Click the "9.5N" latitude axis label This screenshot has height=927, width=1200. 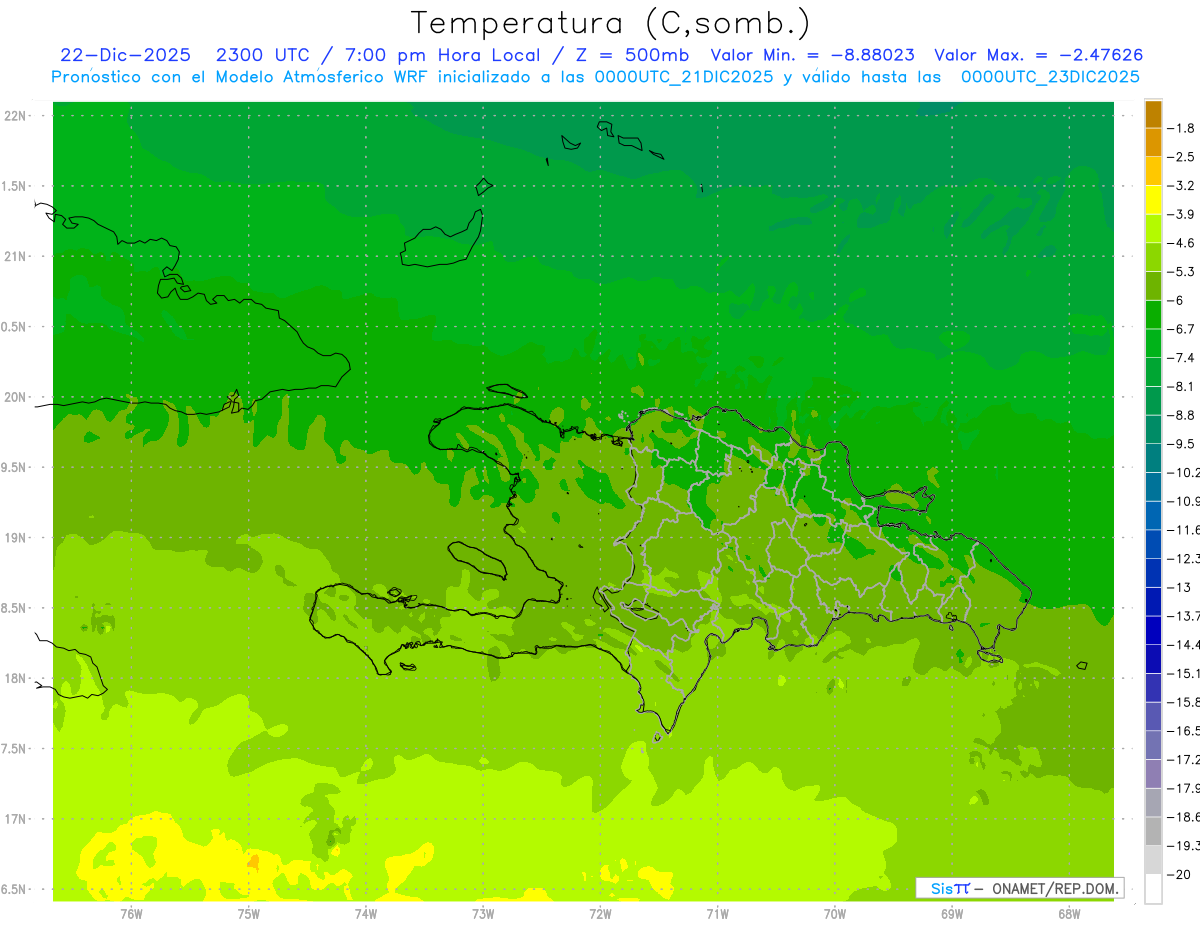pyautogui.click(x=15, y=467)
